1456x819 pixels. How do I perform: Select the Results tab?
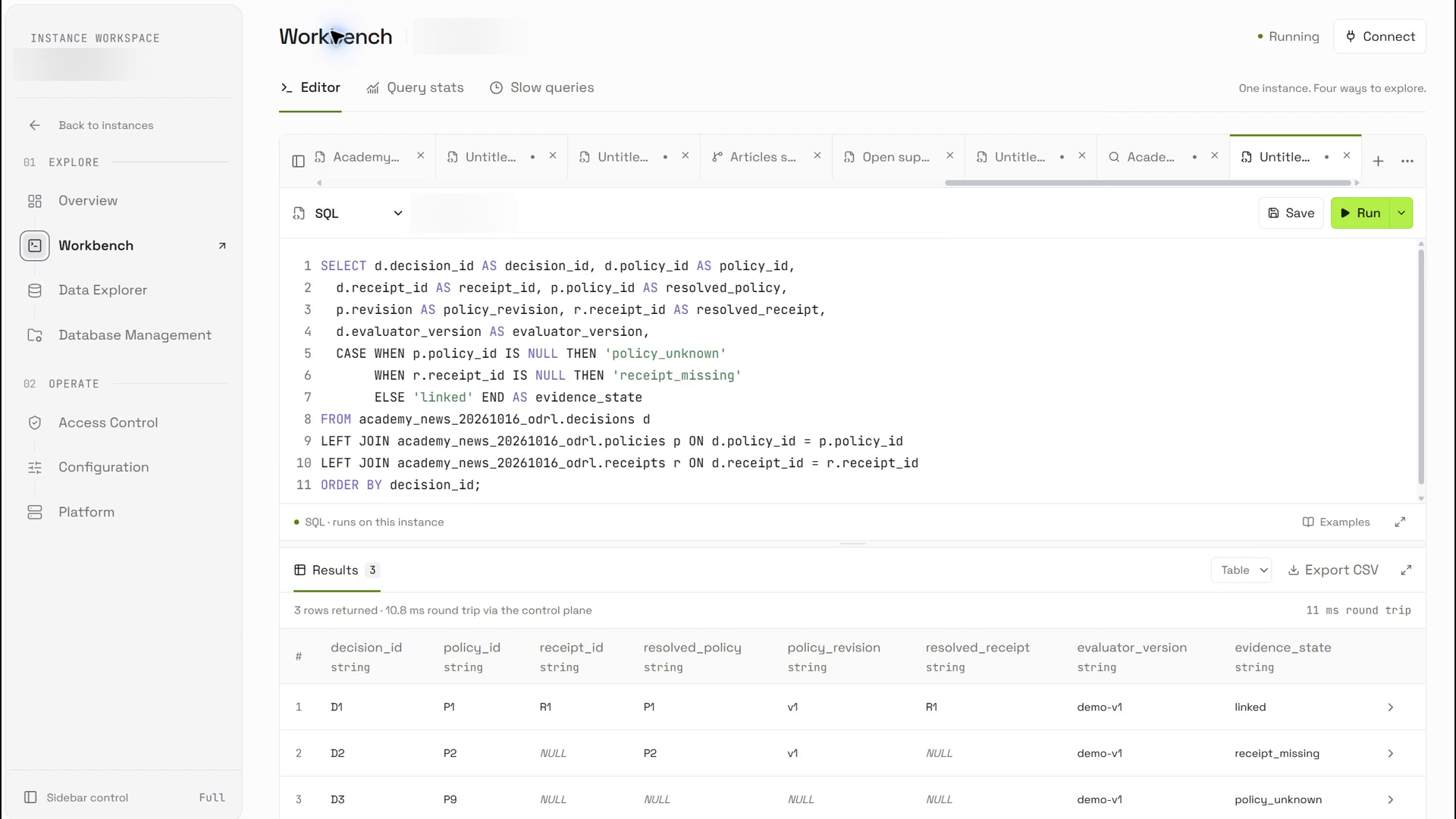tap(336, 570)
